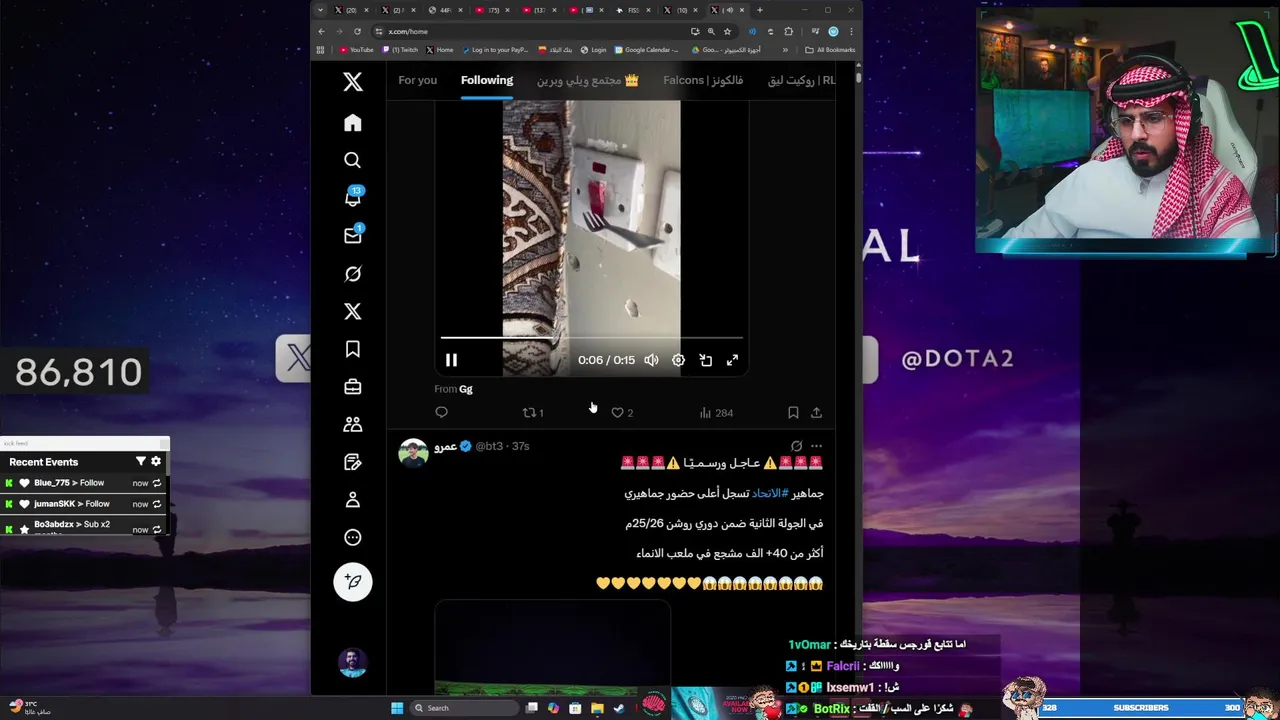This screenshot has width=1280, height=720.
Task: Open the Chrome profile avatar menu
Action: (833, 31)
